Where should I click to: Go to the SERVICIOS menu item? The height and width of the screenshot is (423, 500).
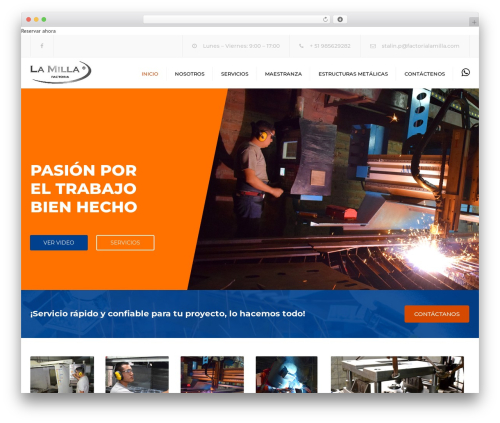(234, 74)
